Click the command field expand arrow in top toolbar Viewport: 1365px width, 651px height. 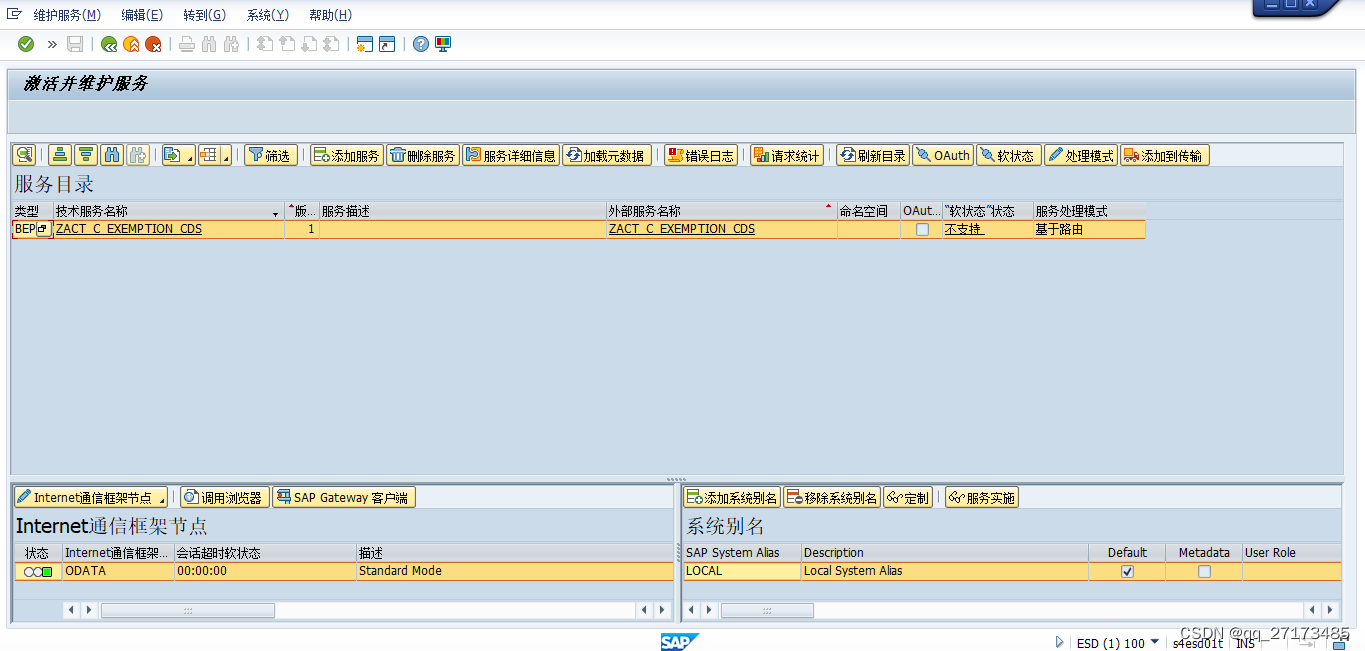(x=52, y=44)
